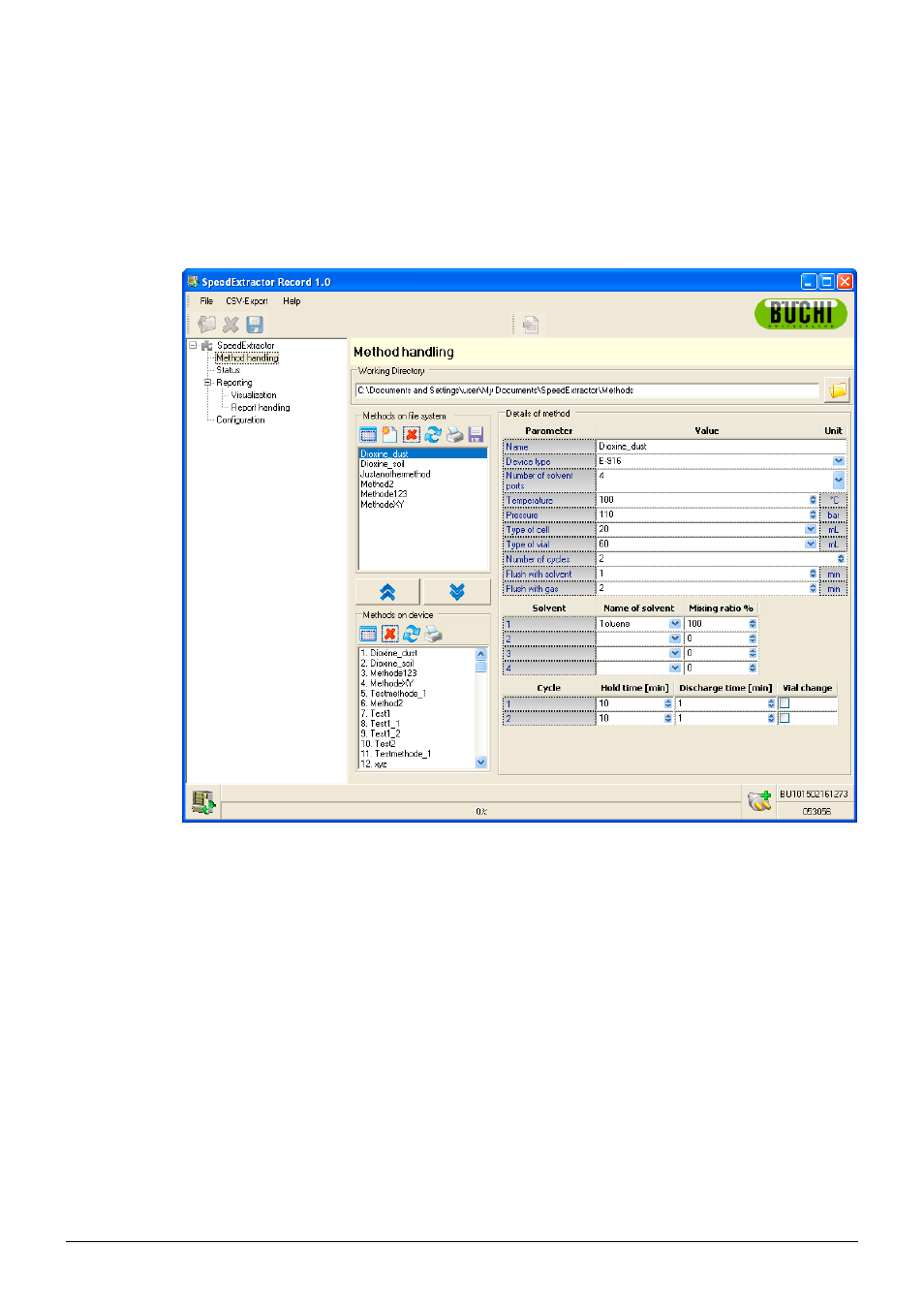924x1308 pixels.
Task: Print selected file system method
Action: [454, 435]
